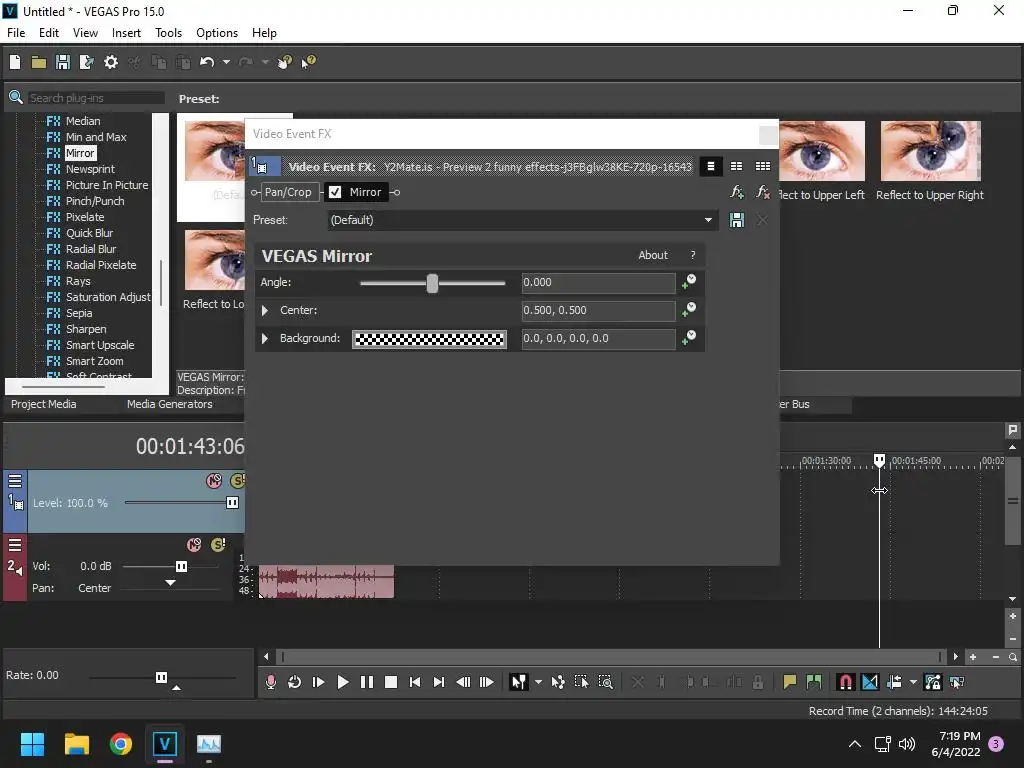Save the Mirror preset floppy icon
The image size is (1024, 768).
(737, 220)
